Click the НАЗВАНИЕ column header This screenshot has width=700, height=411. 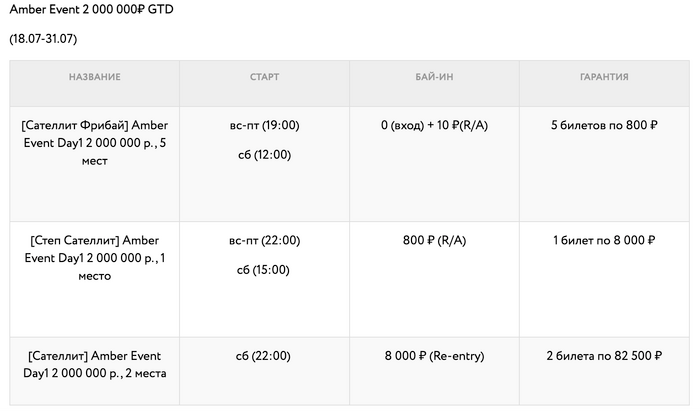pos(95,77)
